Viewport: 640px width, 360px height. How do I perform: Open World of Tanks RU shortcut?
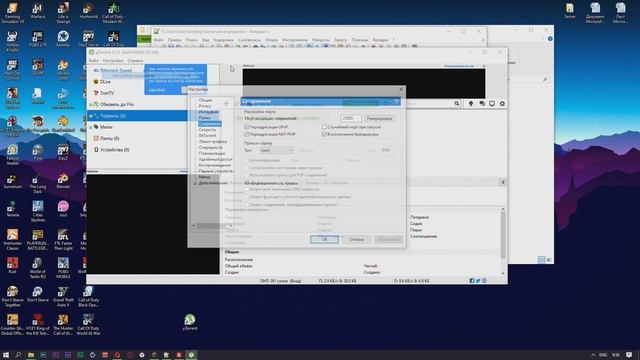point(38,268)
